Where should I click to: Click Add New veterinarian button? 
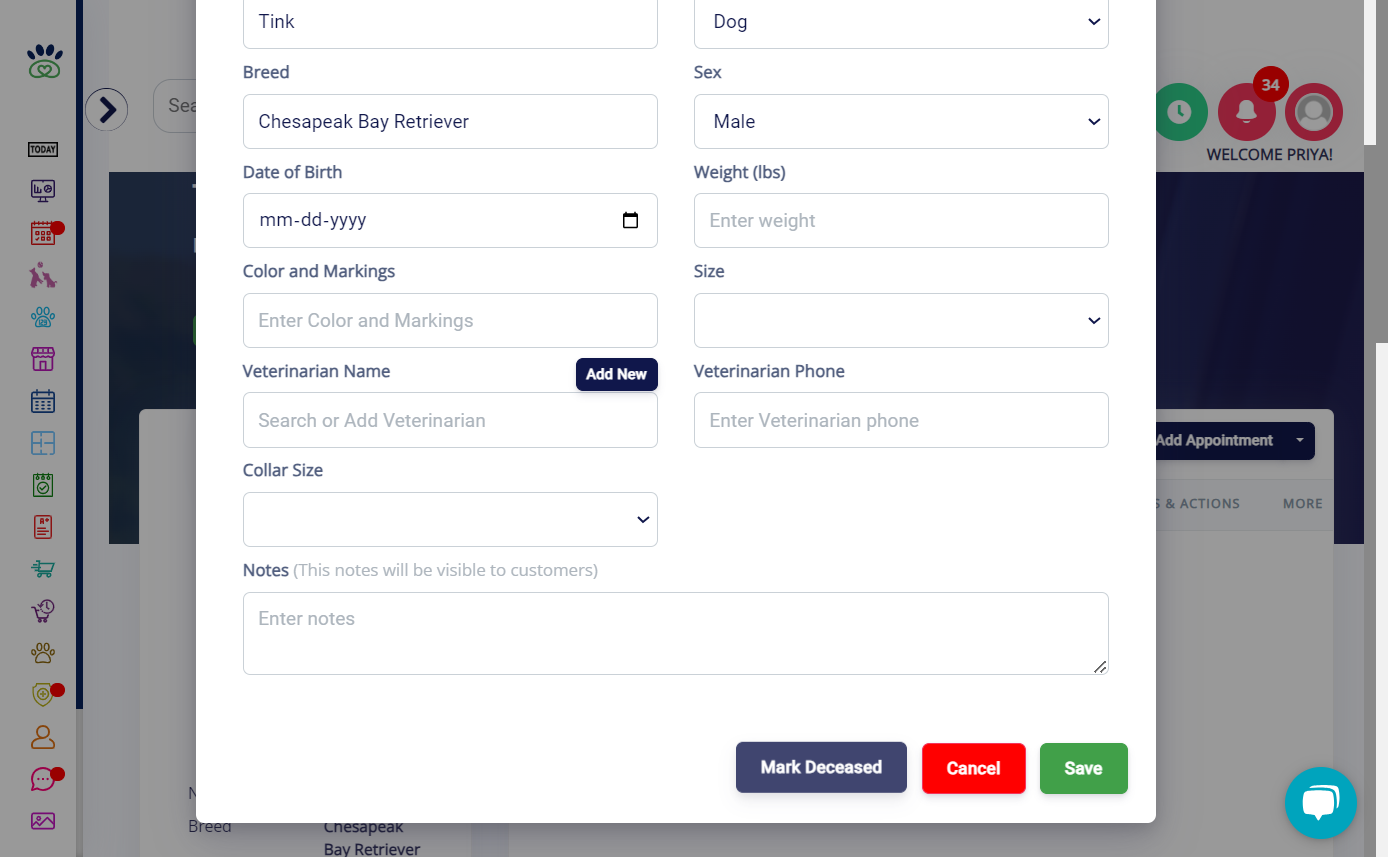[x=616, y=374]
